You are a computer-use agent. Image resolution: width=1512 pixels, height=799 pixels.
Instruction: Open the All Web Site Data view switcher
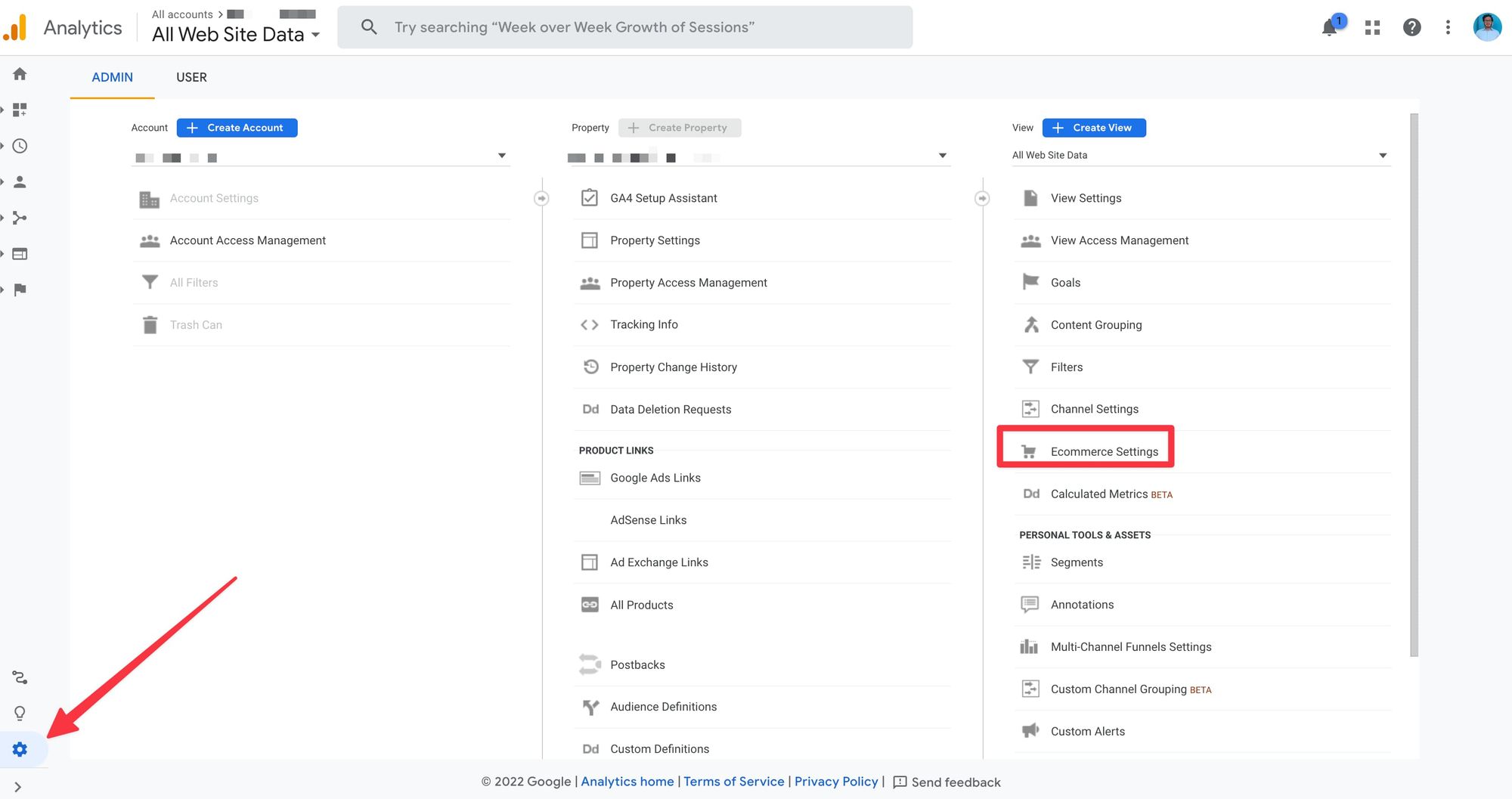236,34
